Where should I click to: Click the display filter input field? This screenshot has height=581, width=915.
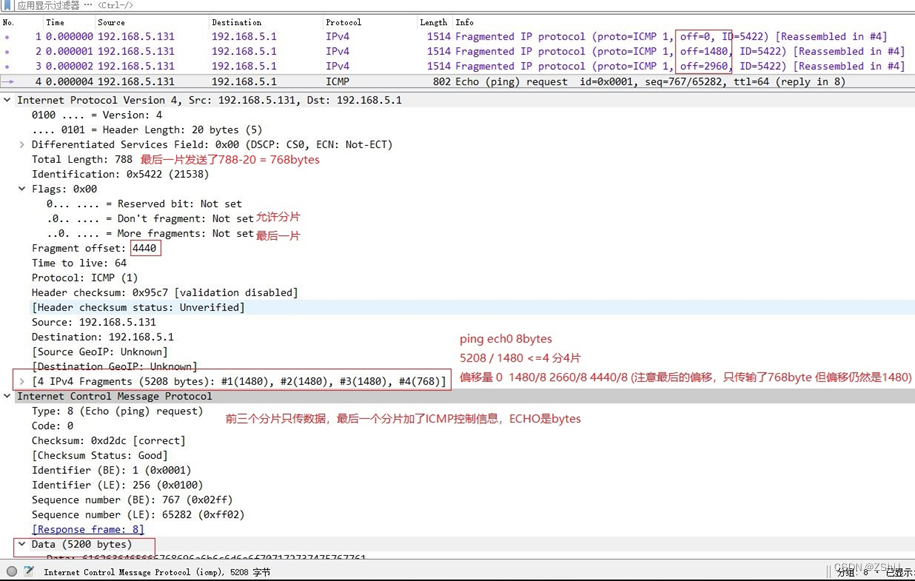(x=466, y=5)
